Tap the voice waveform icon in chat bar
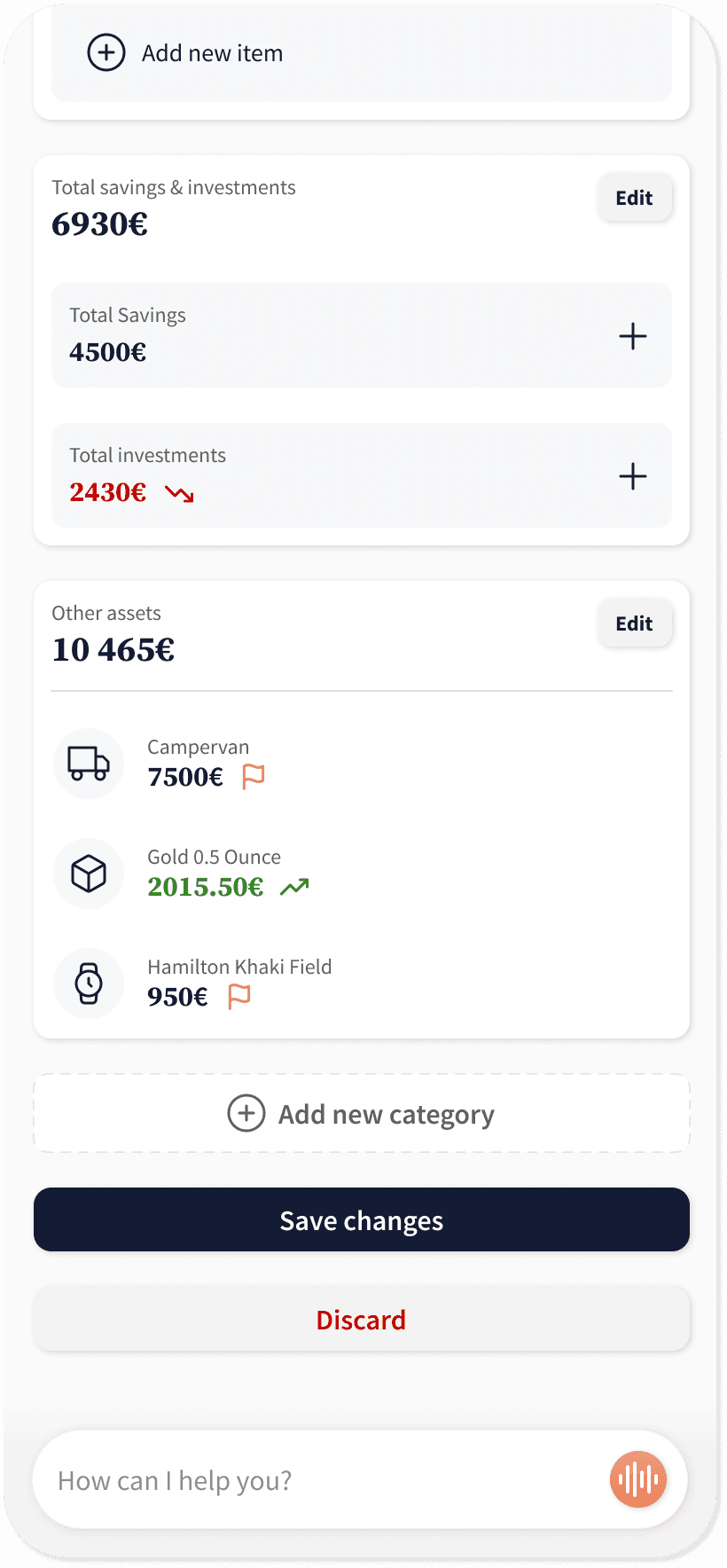727x1568 pixels. [x=638, y=1479]
